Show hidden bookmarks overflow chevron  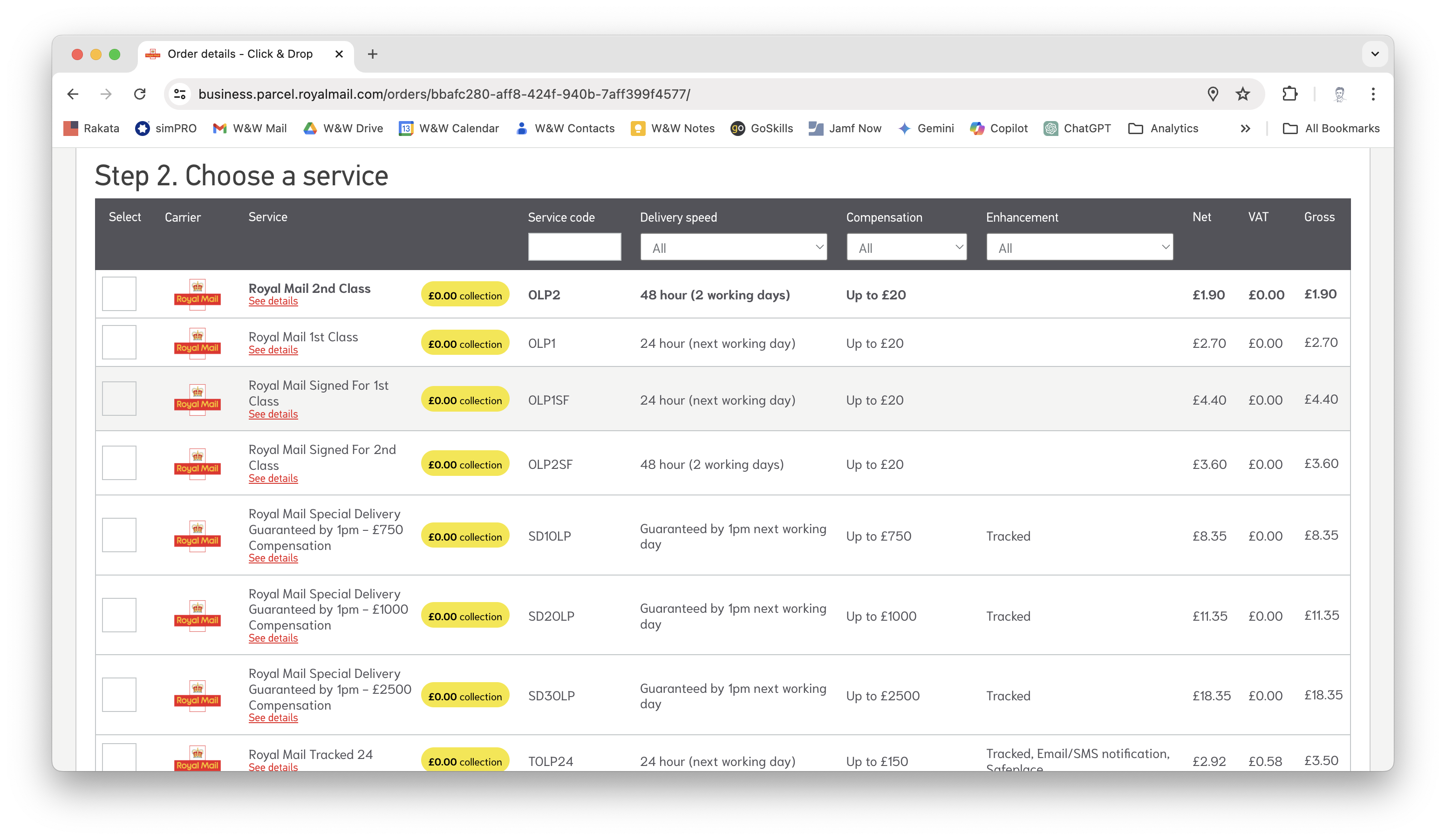click(x=1245, y=129)
